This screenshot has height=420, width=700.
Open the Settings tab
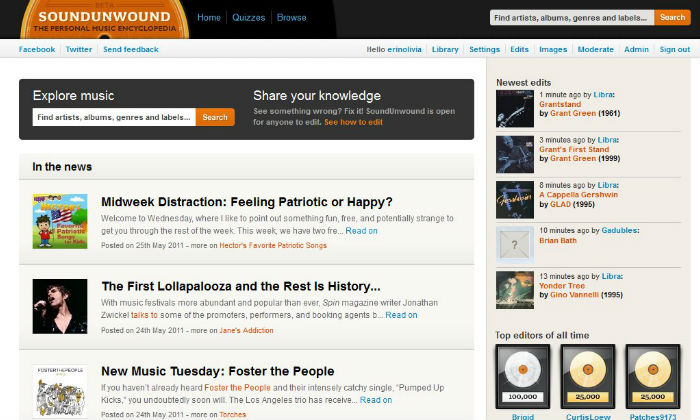[484, 49]
